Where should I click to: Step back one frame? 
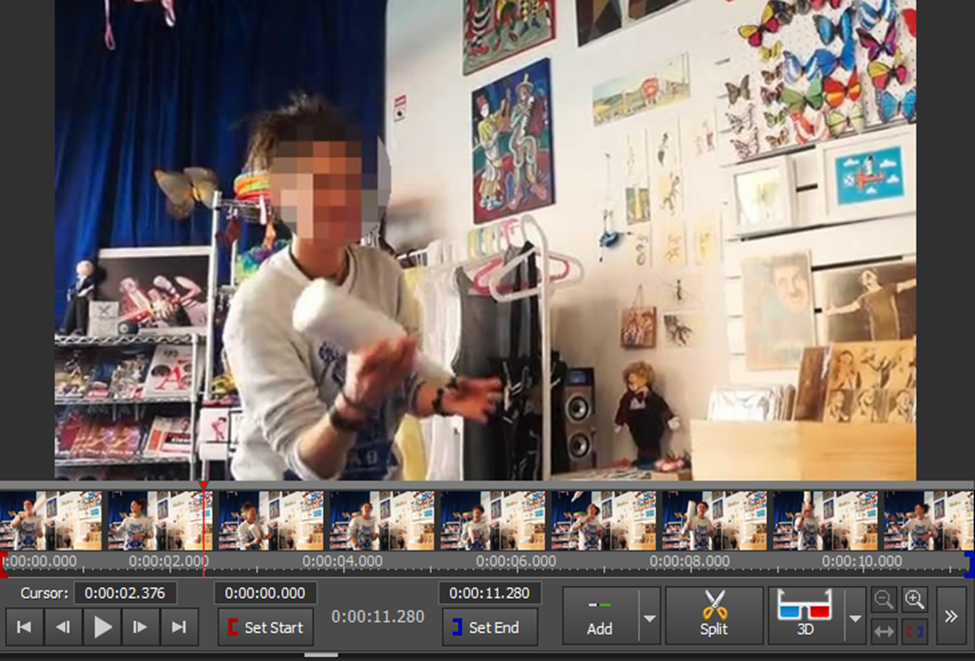click(62, 628)
